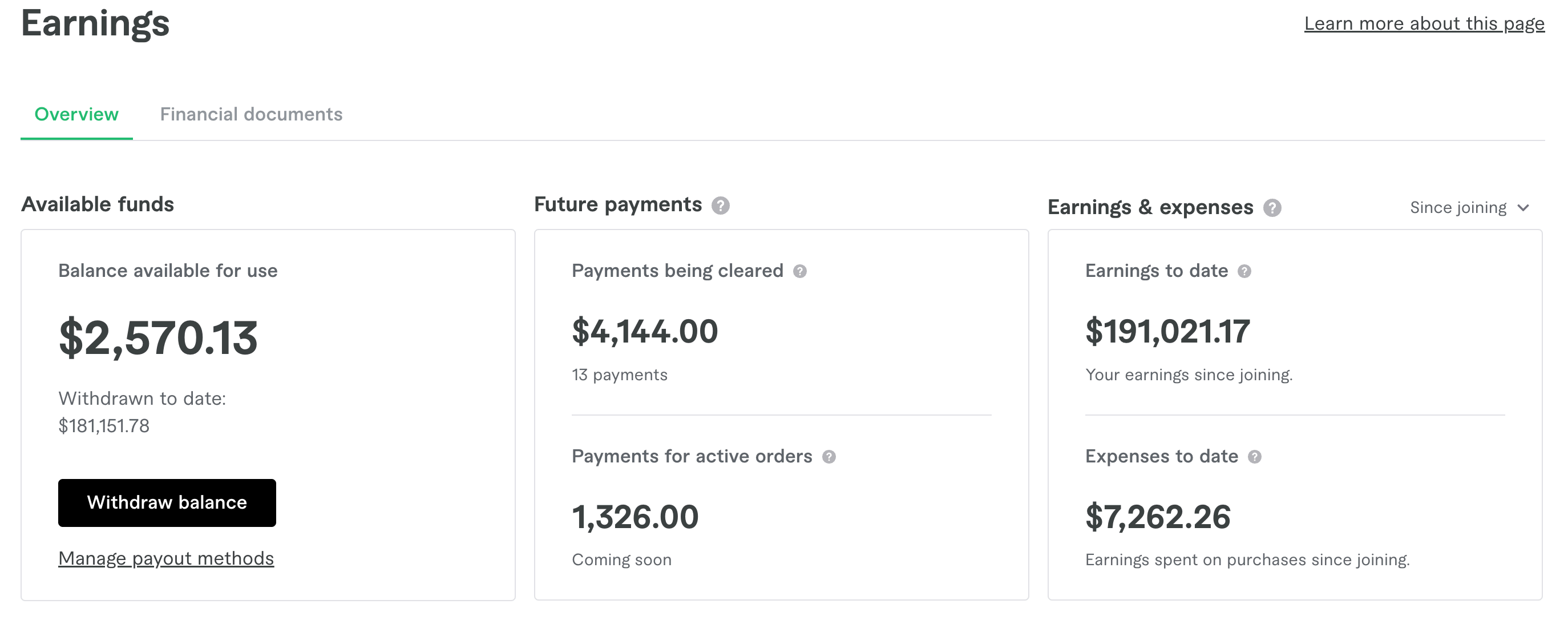This screenshot has width=1568, height=620.
Task: Open the Earnings & expenses help tooltip icon
Action: click(1272, 208)
